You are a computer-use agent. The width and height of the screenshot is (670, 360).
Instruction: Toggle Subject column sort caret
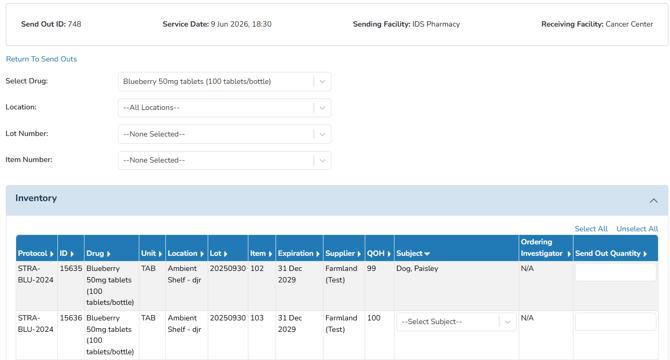point(427,254)
